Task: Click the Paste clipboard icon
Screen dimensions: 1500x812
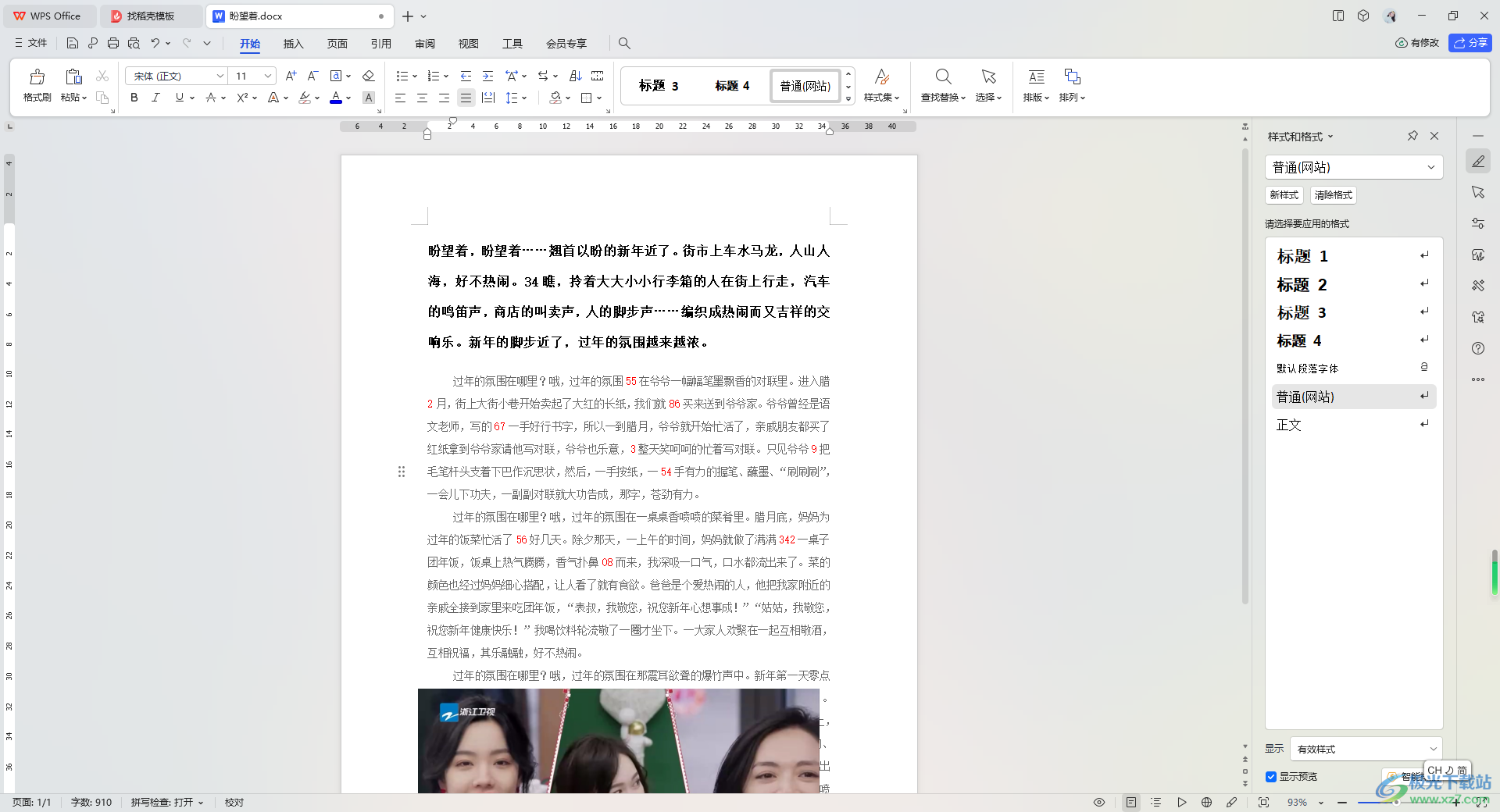Action: click(73, 77)
